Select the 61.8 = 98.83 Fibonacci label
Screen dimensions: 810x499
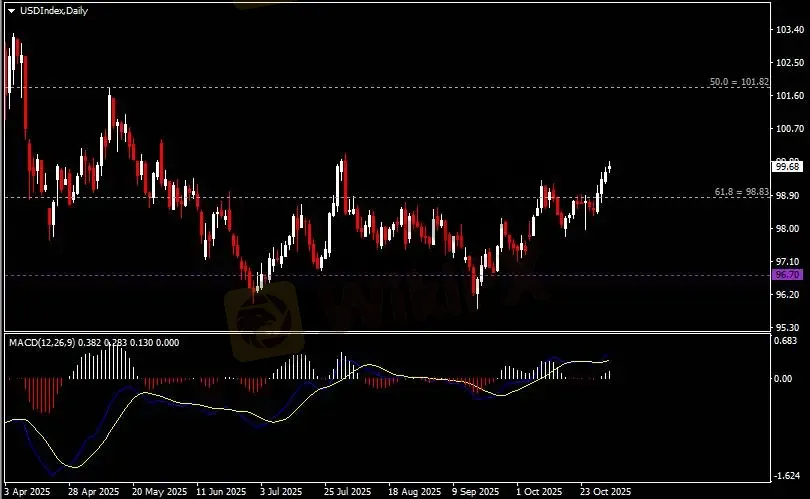pos(741,192)
